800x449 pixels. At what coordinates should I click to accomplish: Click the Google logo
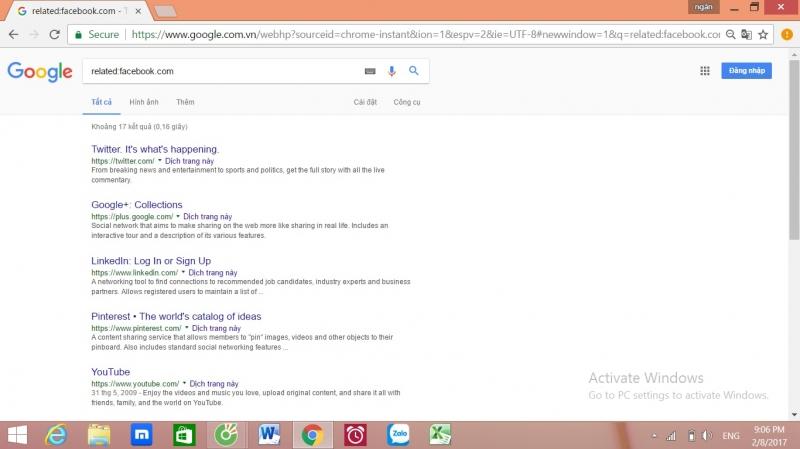(40, 71)
